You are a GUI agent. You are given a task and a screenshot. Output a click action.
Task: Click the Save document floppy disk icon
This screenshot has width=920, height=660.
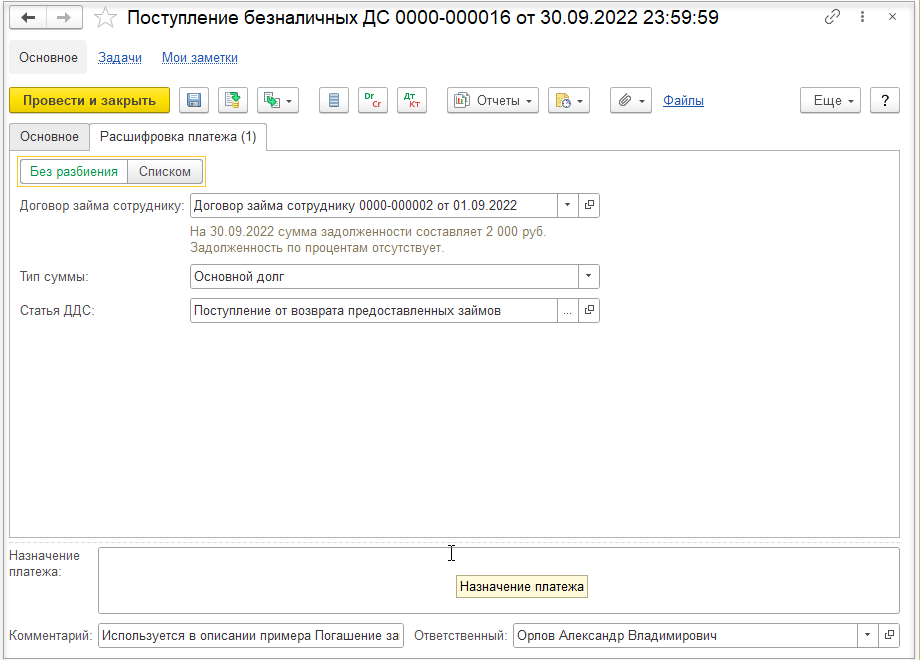pyautogui.click(x=194, y=100)
